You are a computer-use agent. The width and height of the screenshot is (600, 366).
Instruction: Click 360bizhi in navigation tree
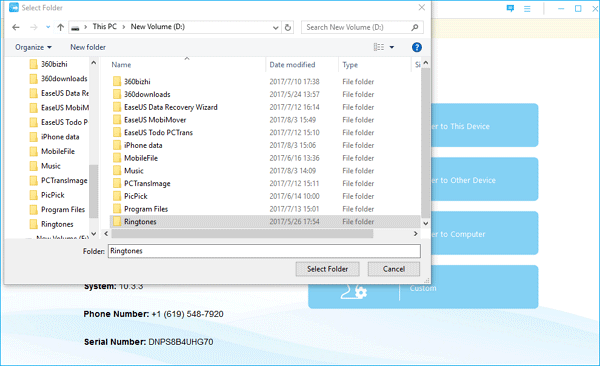click(x=54, y=64)
